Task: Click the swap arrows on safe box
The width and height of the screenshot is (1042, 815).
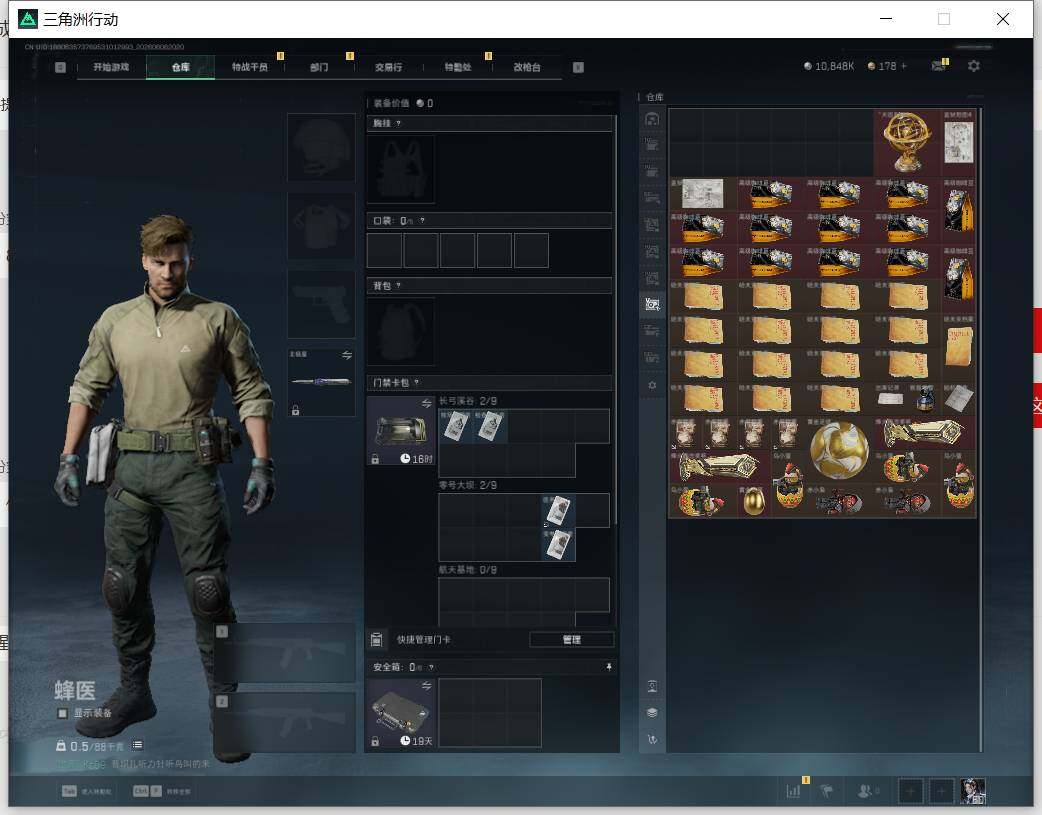Action: (426, 686)
